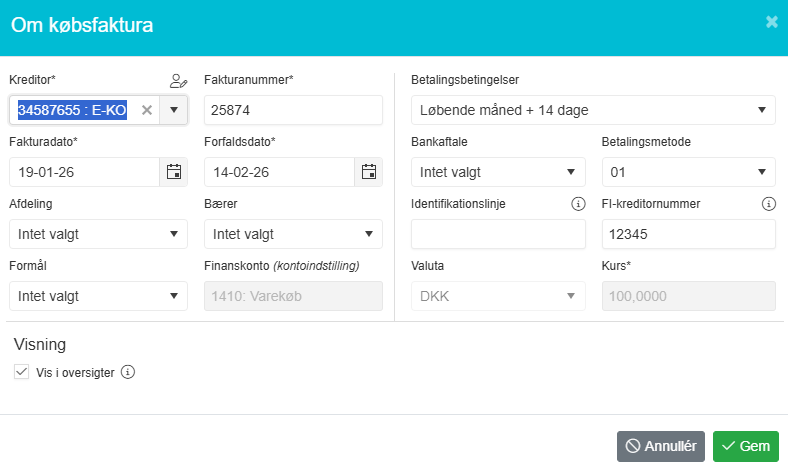Close the Om købsfaktura dialog

(771, 21)
